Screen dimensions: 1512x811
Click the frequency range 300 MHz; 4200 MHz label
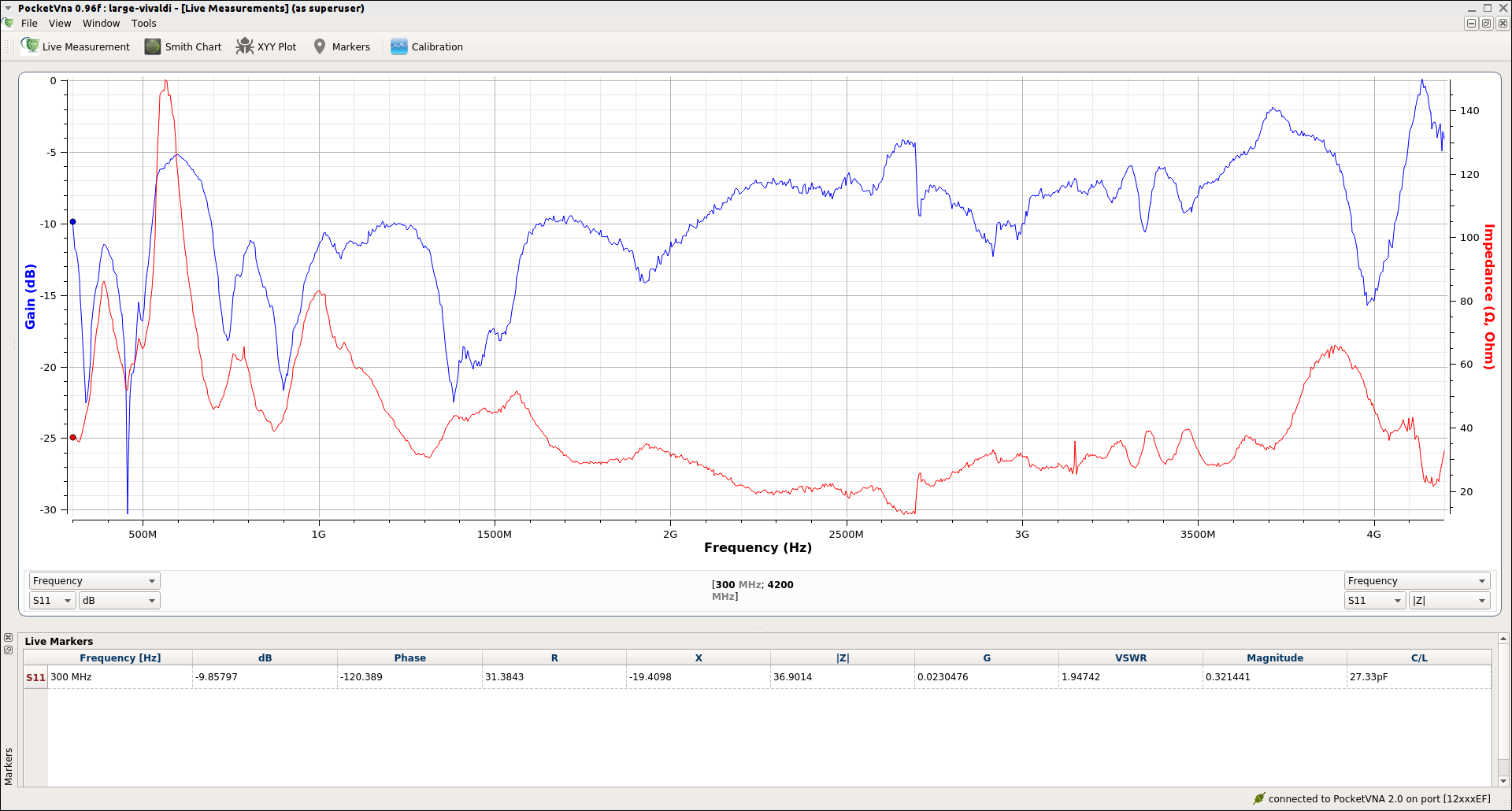(x=752, y=591)
